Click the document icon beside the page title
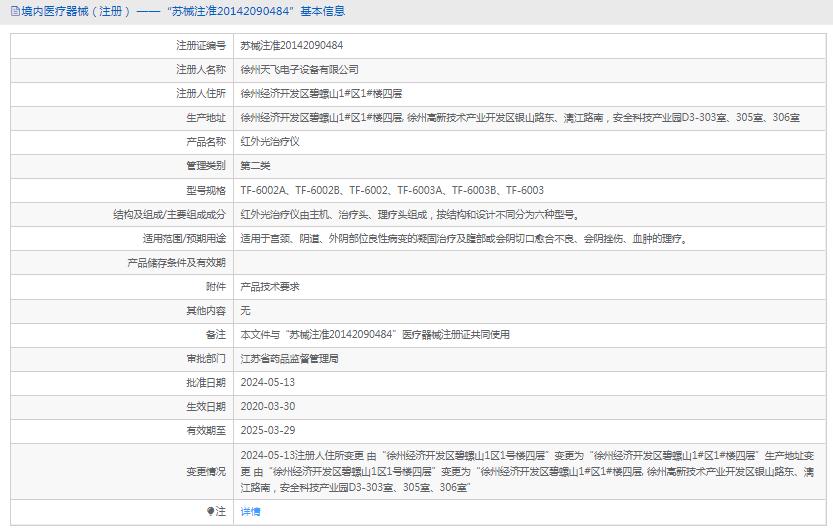Screen dimensions: 833x532 tap(15, 11)
